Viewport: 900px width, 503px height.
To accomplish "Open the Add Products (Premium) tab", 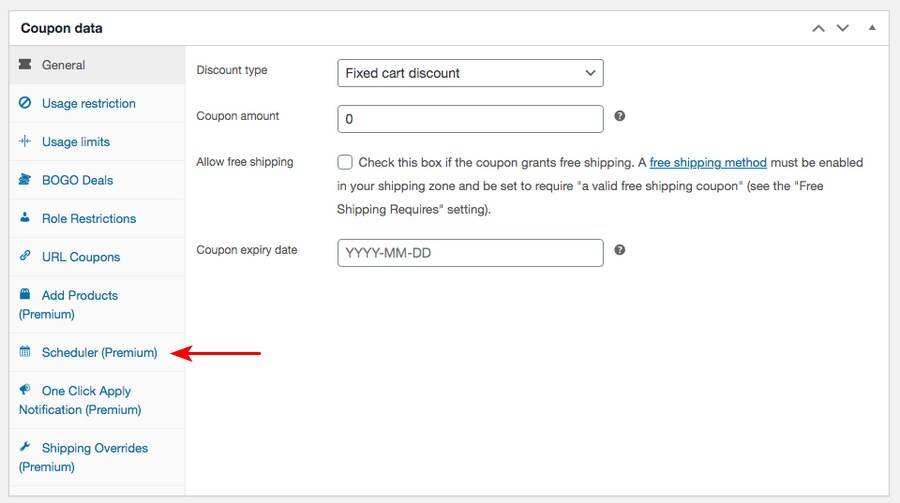I will pyautogui.click(x=97, y=304).
